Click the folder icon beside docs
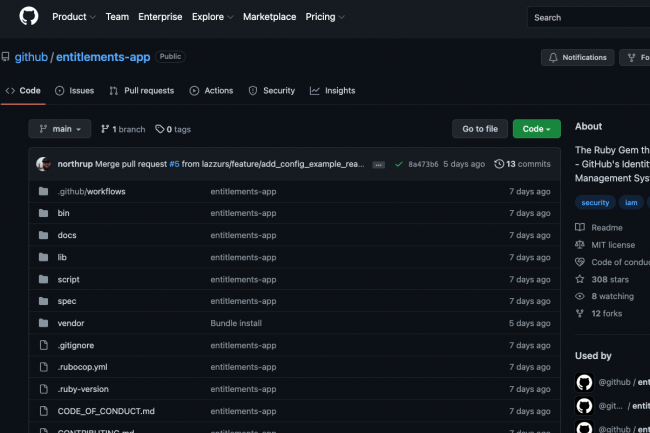This screenshot has height=433, width=650. click(x=44, y=235)
